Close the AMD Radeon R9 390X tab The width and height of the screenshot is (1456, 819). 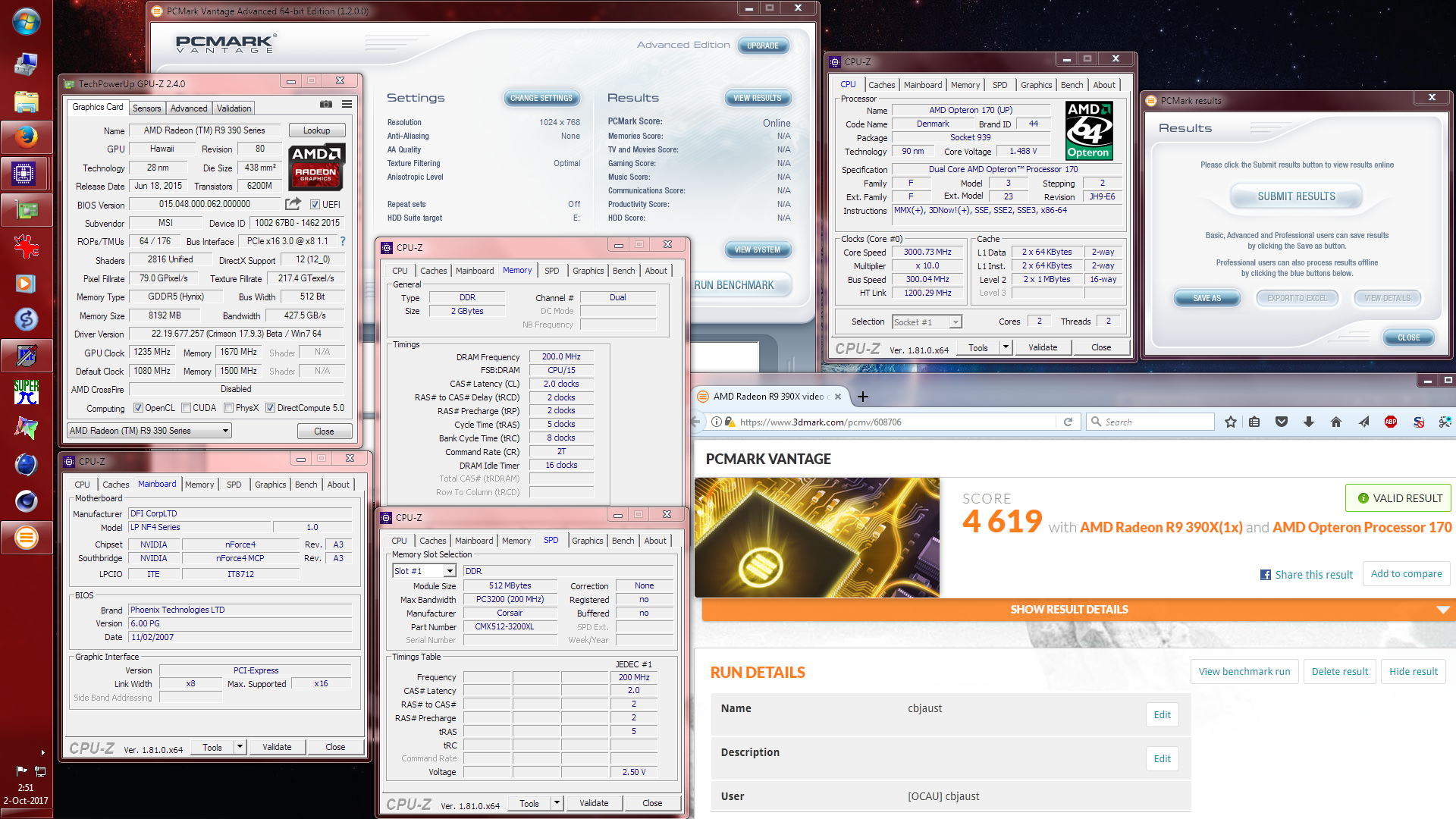pyautogui.click(x=838, y=397)
